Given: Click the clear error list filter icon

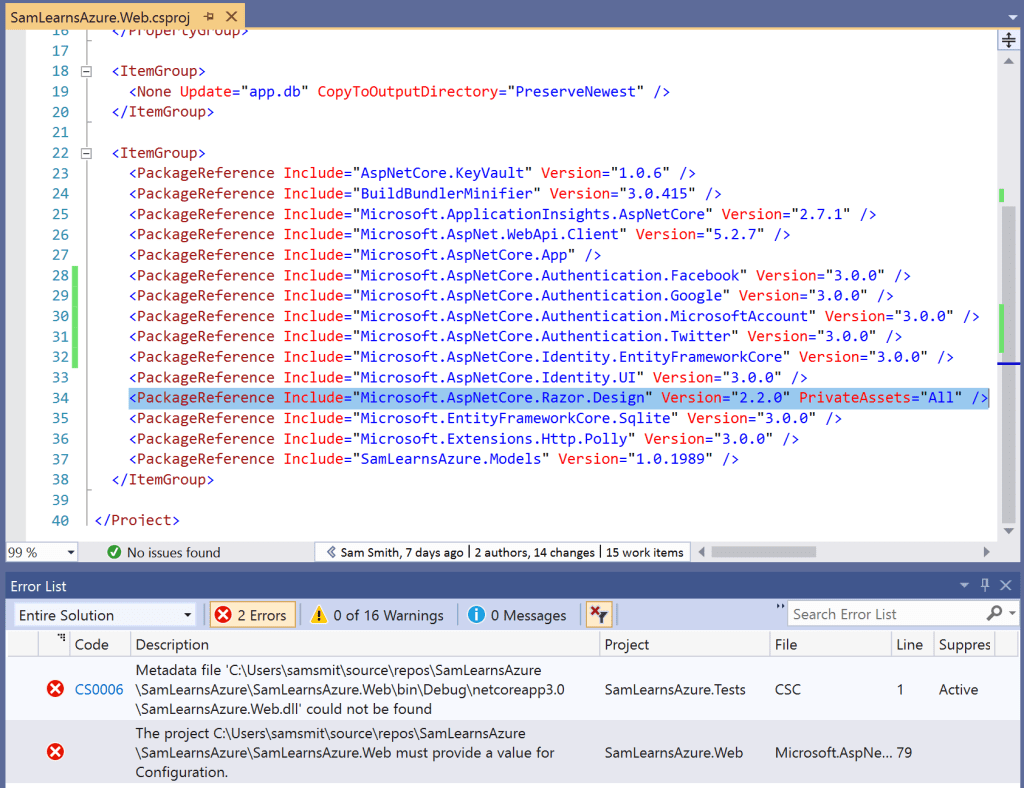Looking at the screenshot, I should (598, 615).
